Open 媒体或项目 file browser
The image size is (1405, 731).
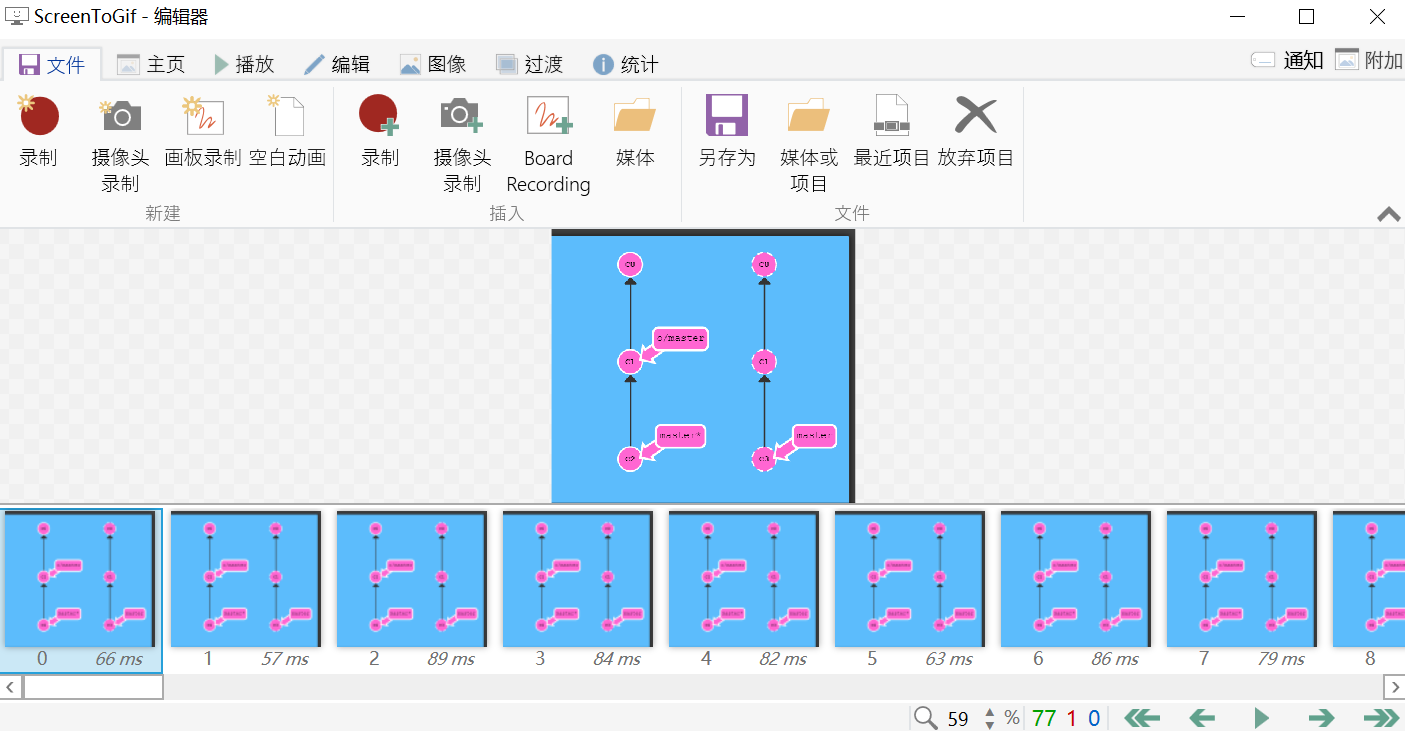point(809,140)
